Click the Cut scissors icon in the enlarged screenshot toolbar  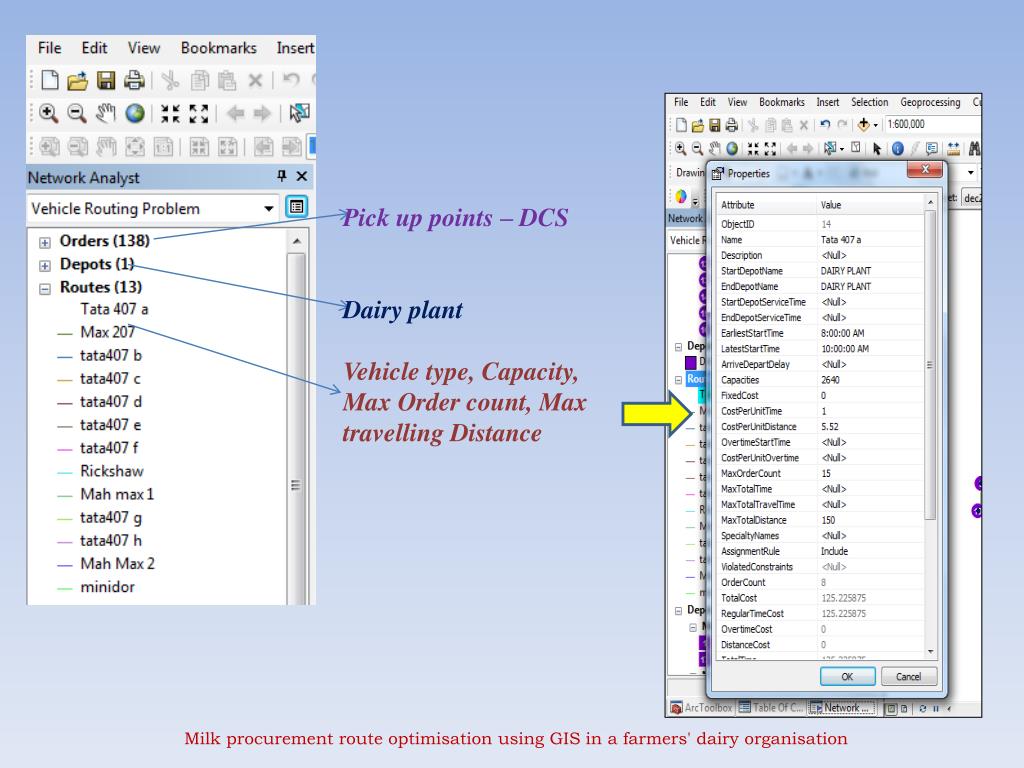[170, 80]
